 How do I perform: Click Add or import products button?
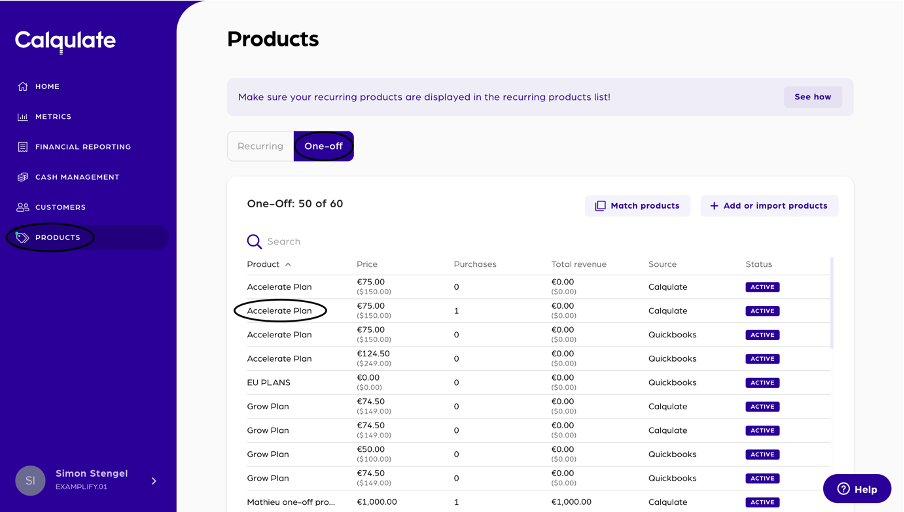769,206
